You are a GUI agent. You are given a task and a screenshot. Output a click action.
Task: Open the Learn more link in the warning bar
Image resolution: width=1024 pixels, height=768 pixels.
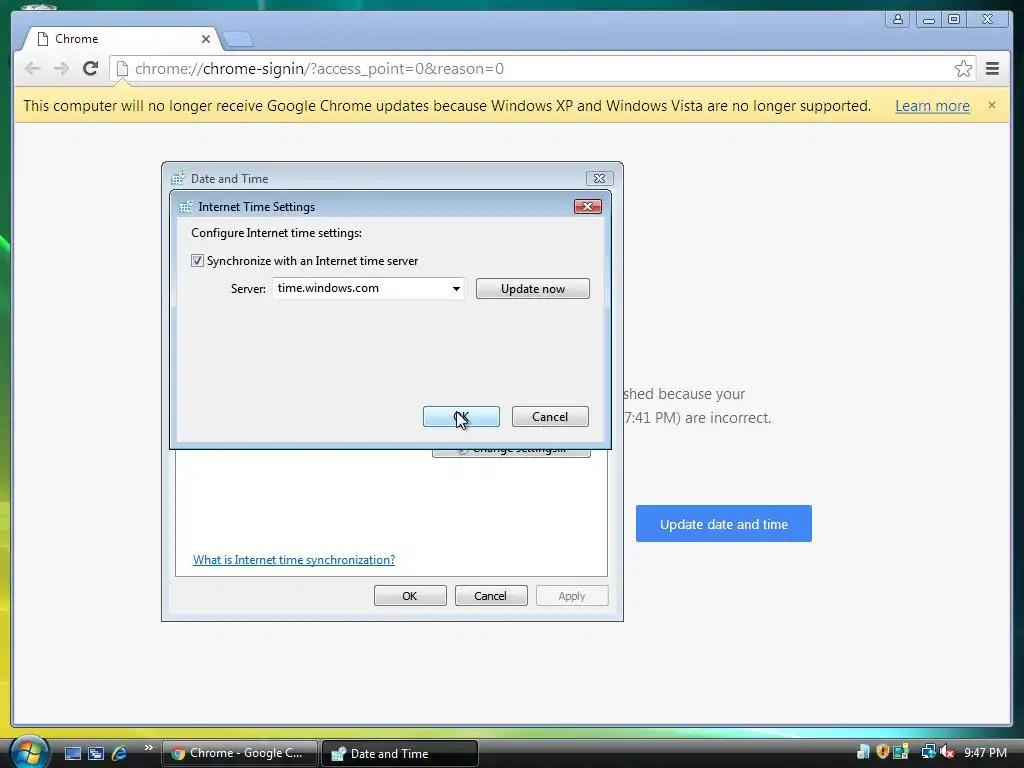coord(932,106)
